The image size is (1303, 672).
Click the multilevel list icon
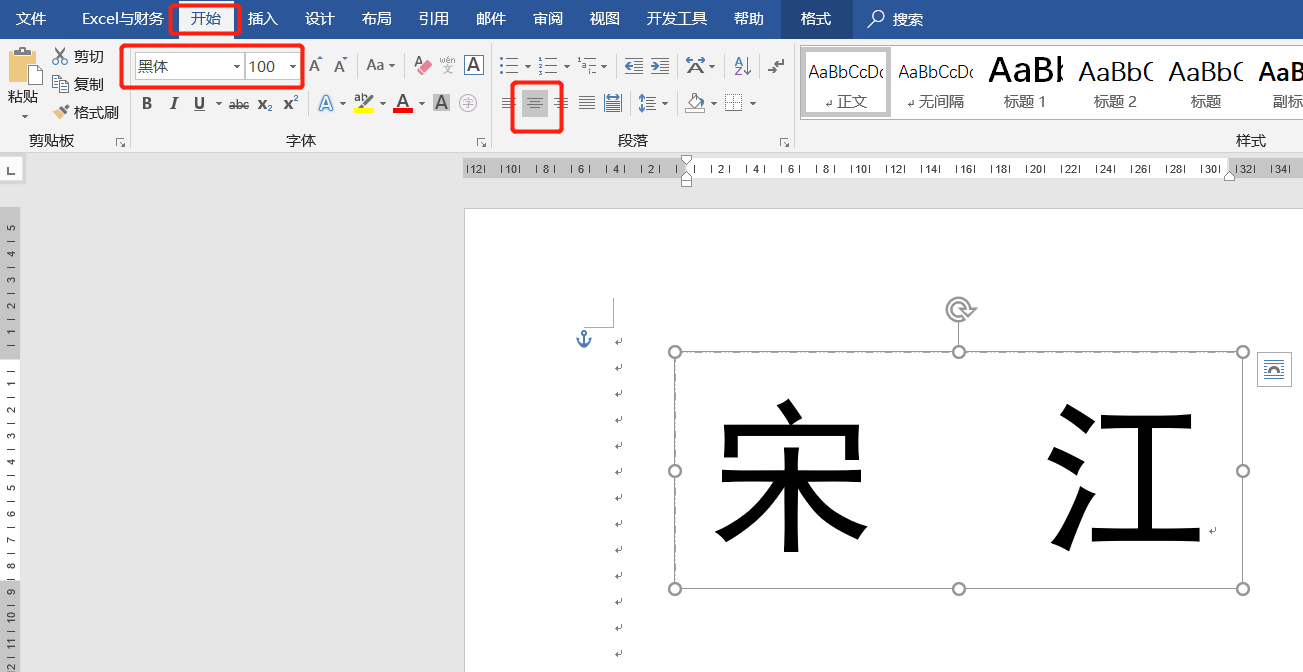click(586, 66)
